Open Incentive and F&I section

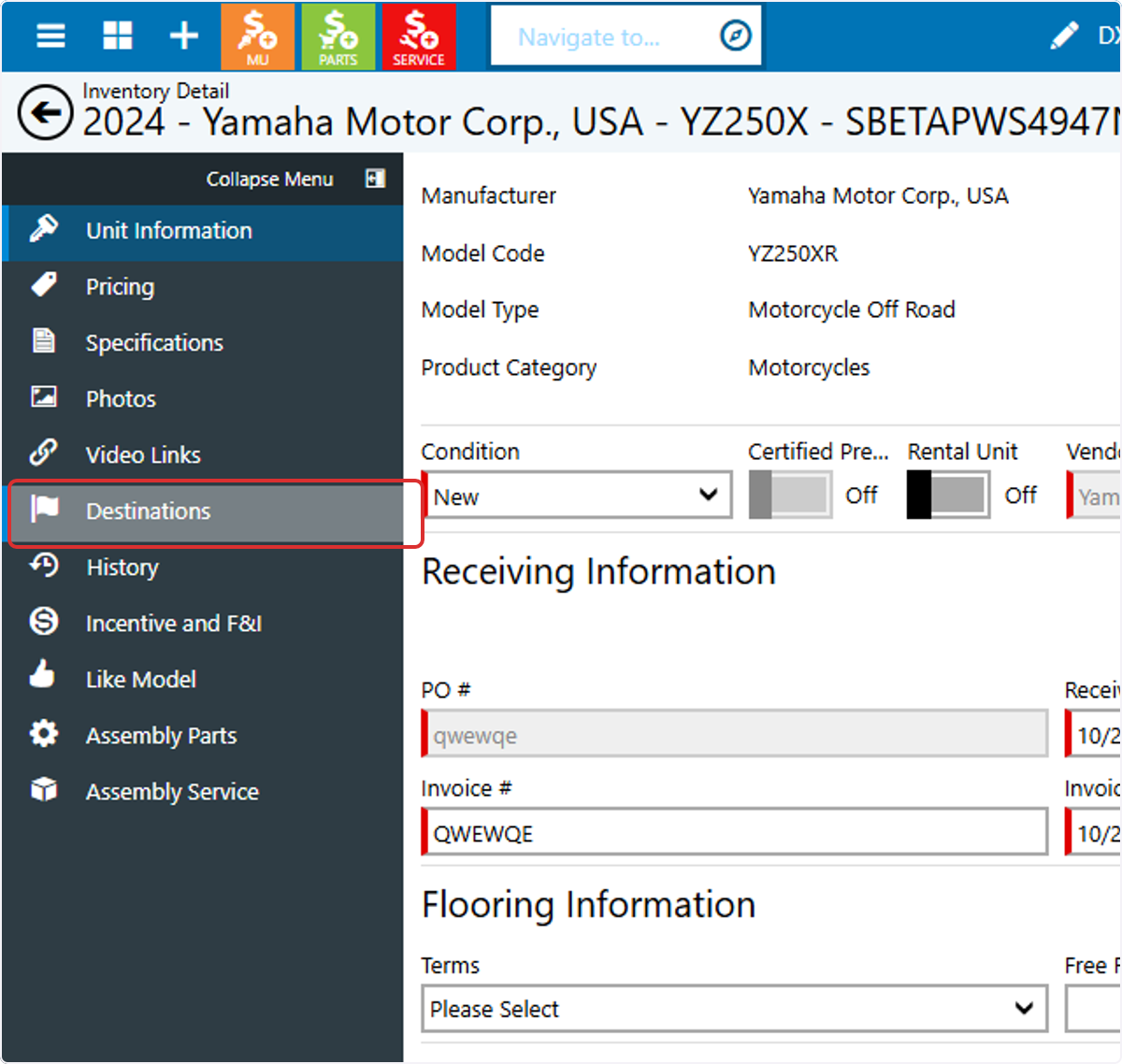[203, 624]
